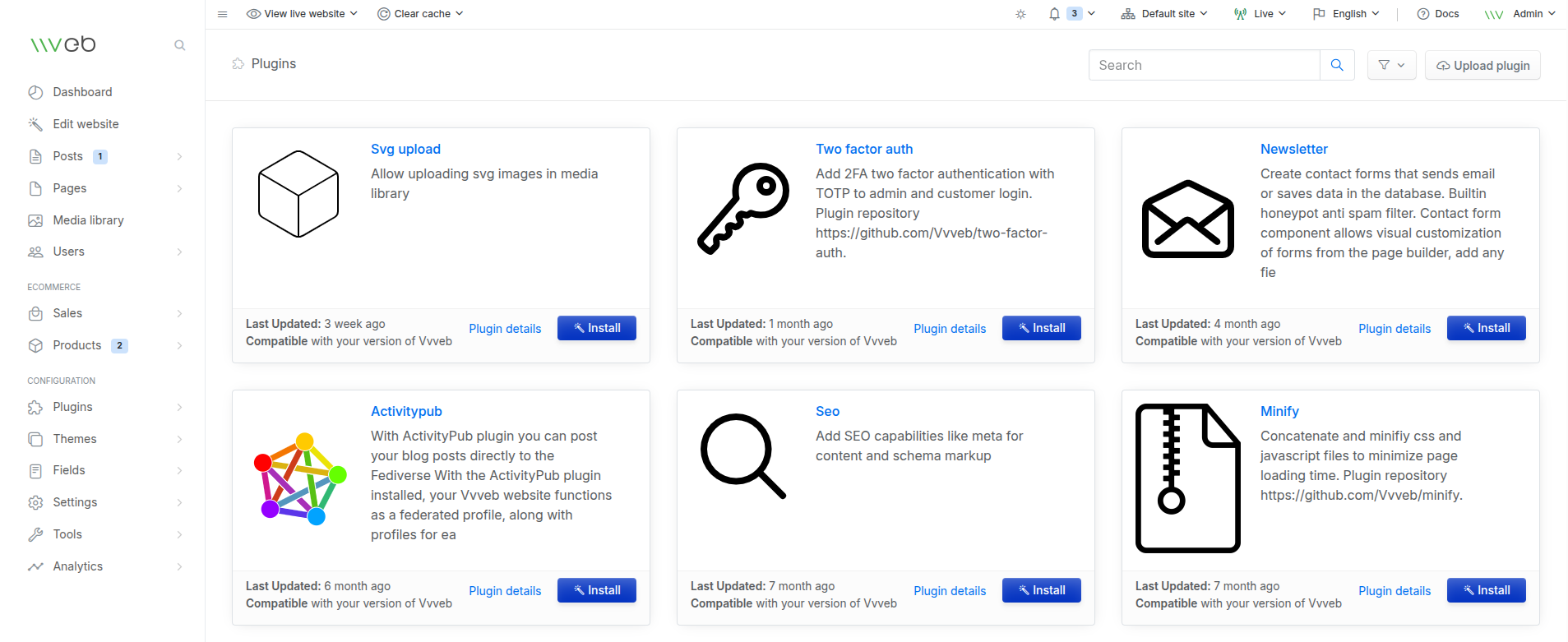
Task: Open Plugin details for Seo
Action: pyautogui.click(x=949, y=591)
